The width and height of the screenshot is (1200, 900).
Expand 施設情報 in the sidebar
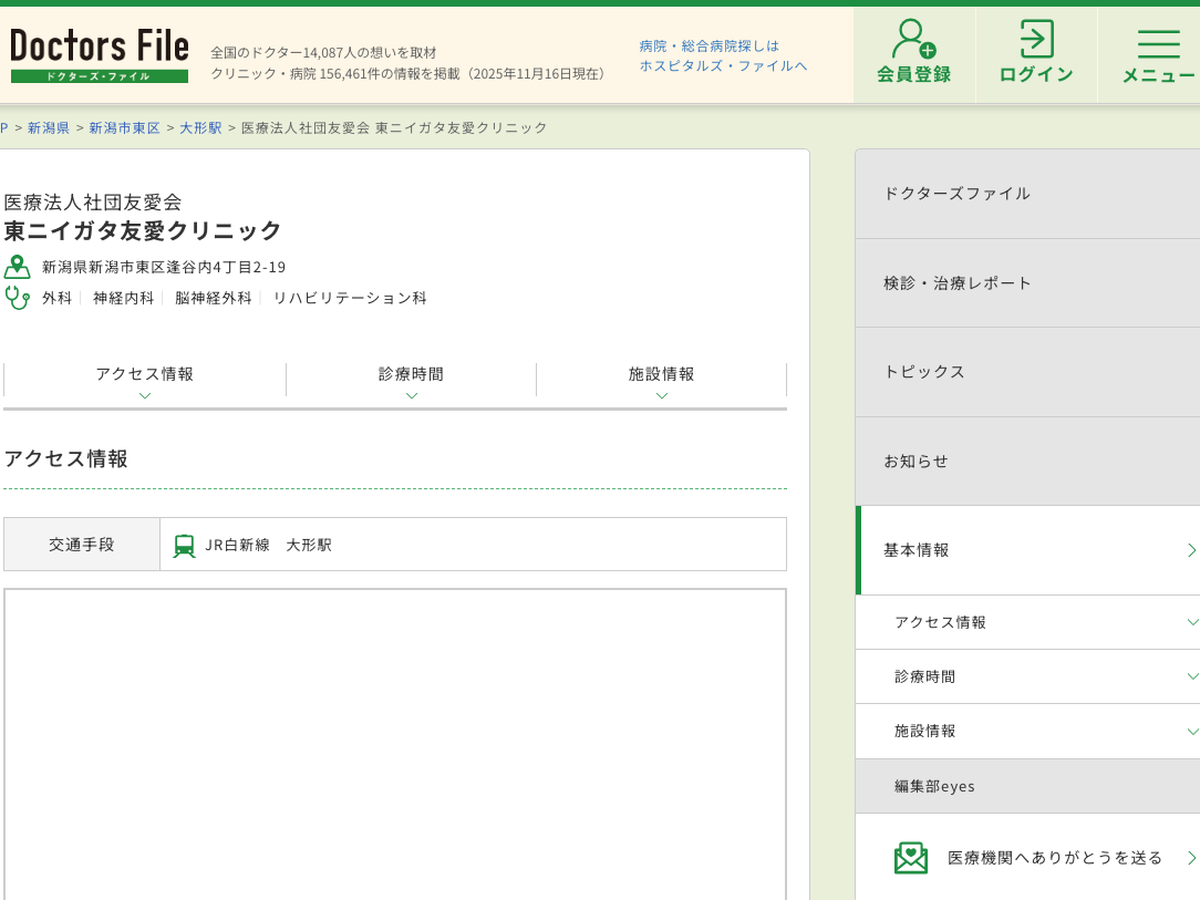[1027, 731]
